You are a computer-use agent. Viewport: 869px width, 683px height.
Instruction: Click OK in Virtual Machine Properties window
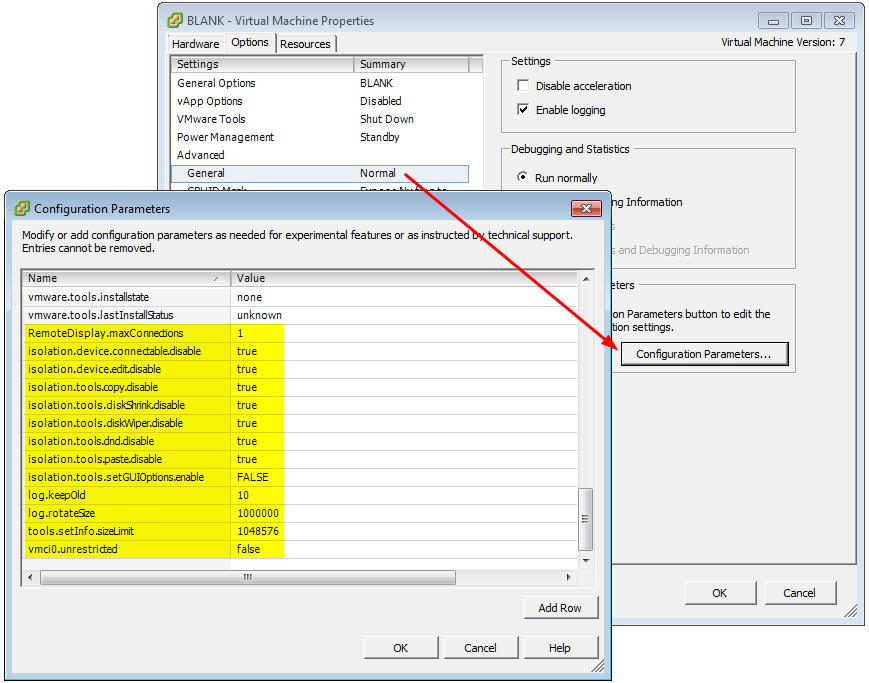coord(720,593)
